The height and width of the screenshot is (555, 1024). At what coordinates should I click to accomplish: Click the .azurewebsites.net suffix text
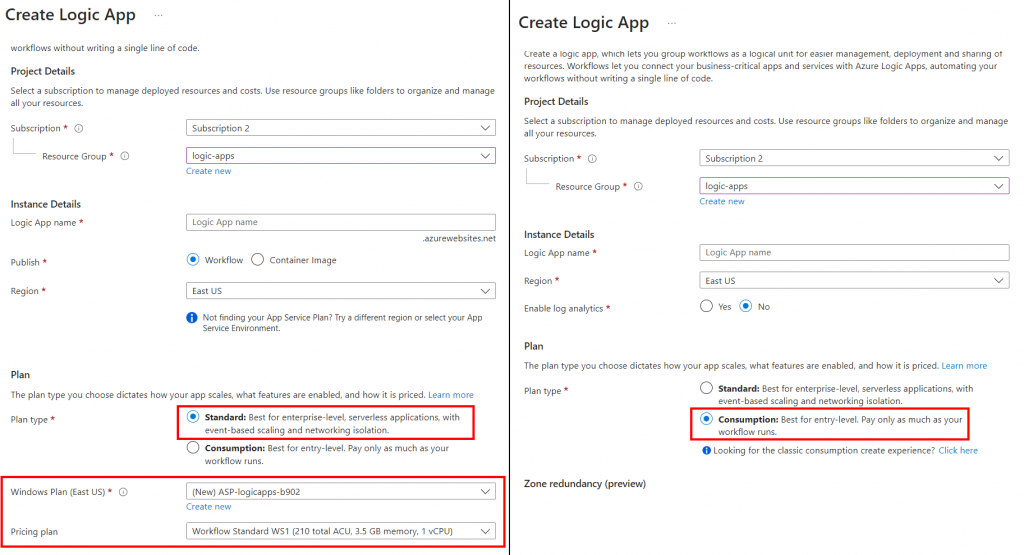(x=458, y=238)
